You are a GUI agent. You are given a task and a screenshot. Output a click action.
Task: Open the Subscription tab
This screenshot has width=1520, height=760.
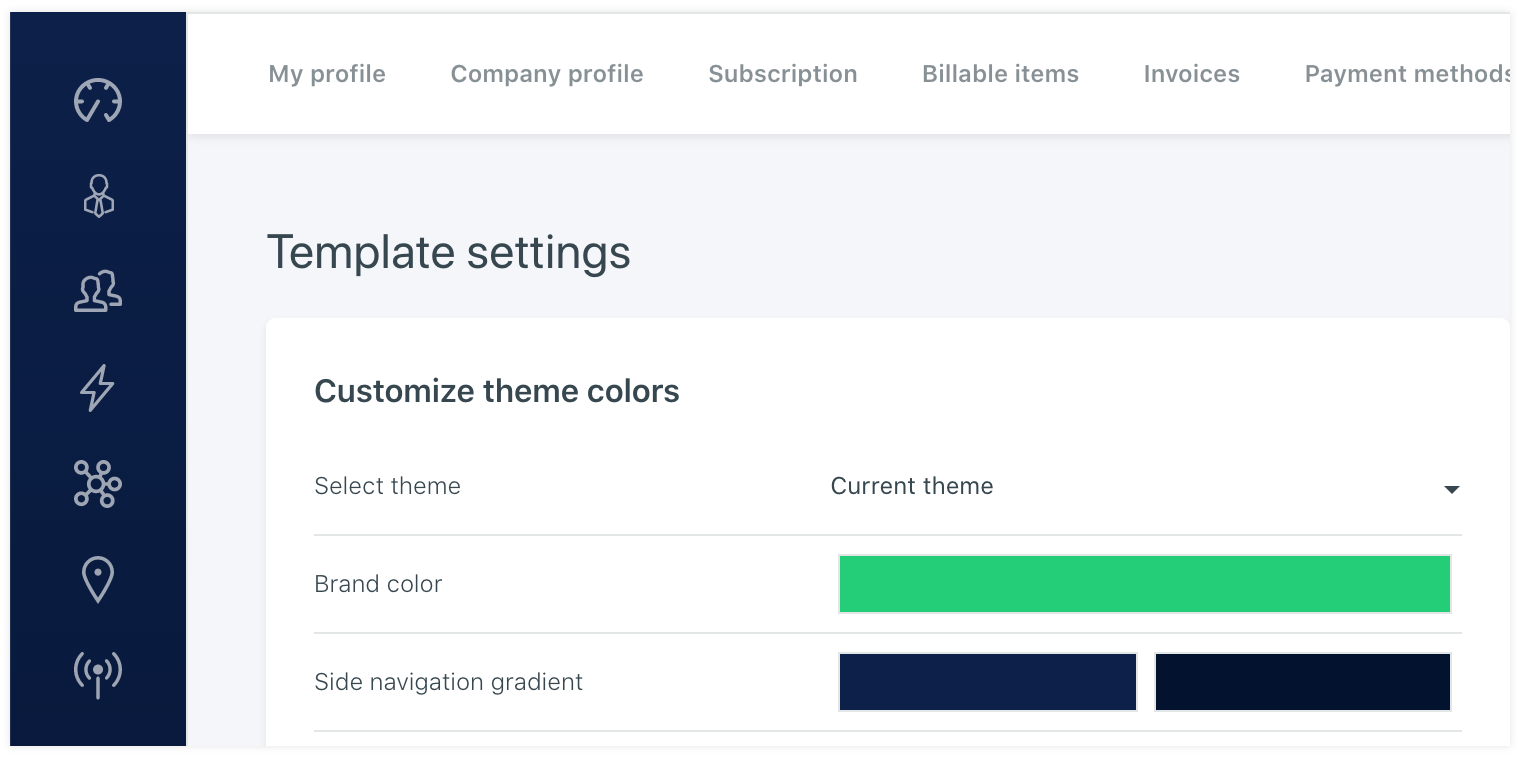[783, 74]
